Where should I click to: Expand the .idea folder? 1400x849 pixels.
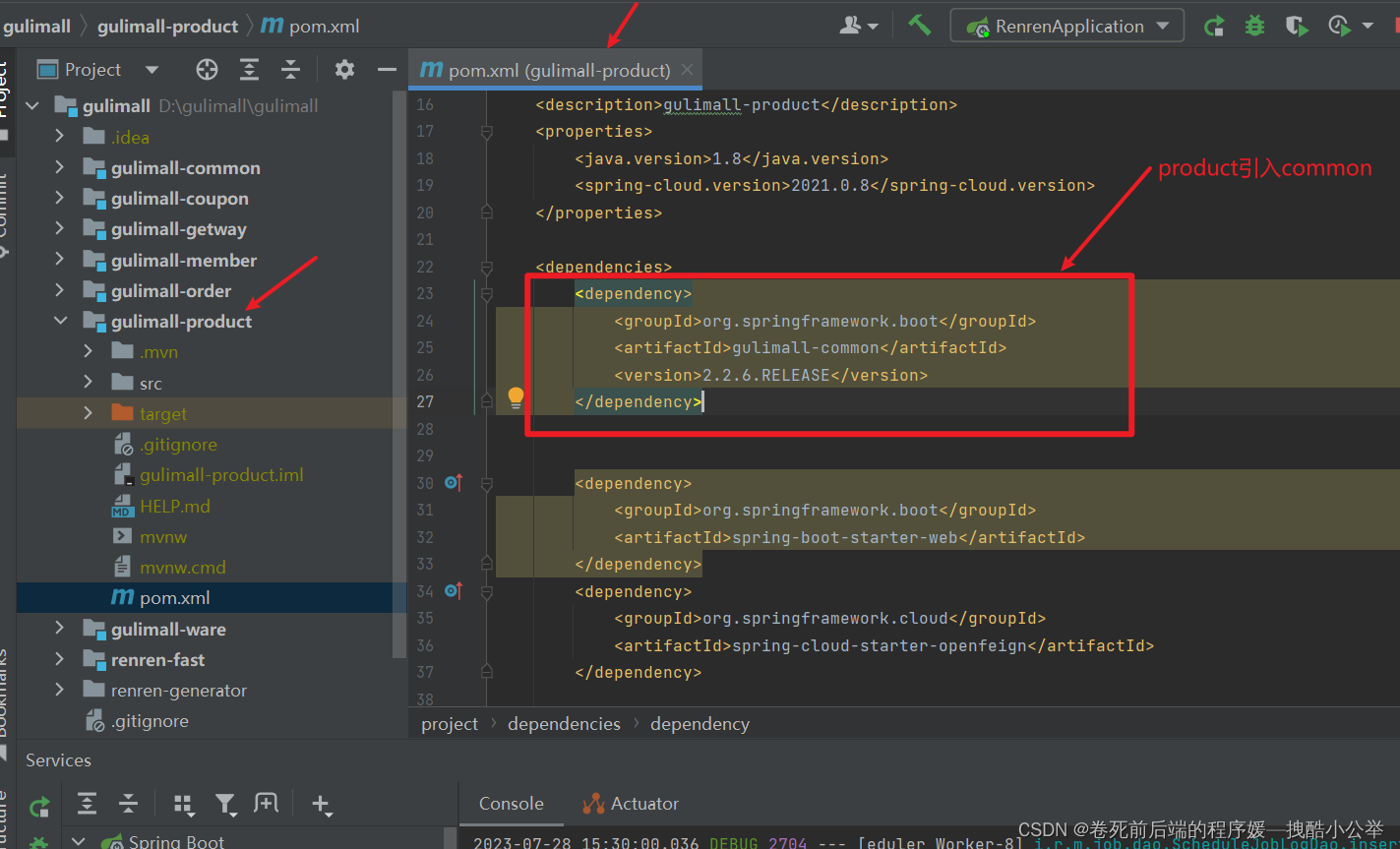point(60,137)
